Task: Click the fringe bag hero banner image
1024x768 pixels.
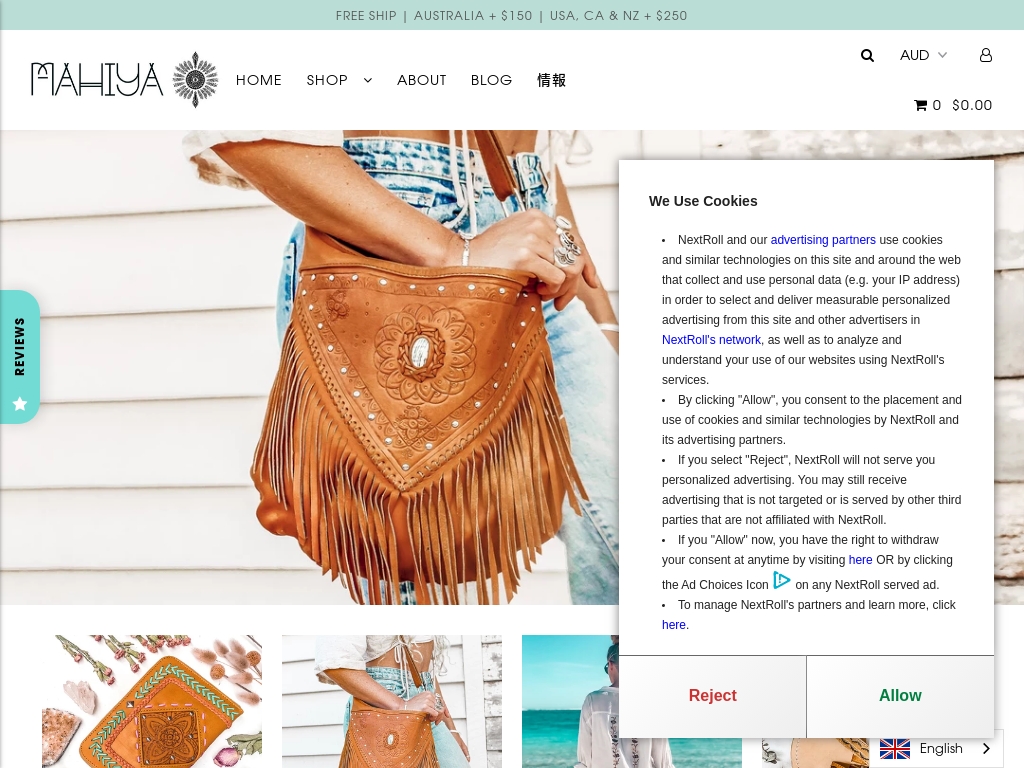Action: click(310, 367)
